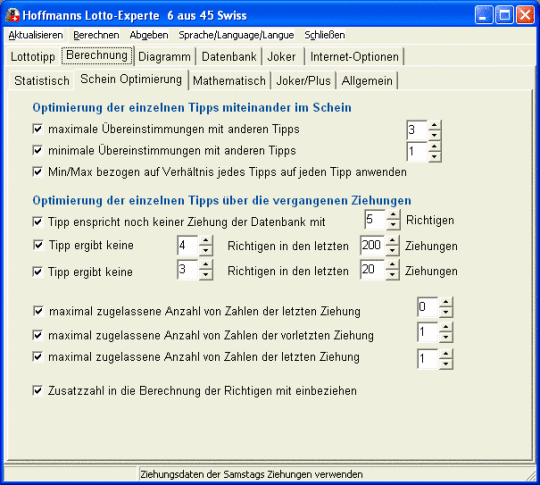Switch to the Diagramm tab

(x=164, y=56)
